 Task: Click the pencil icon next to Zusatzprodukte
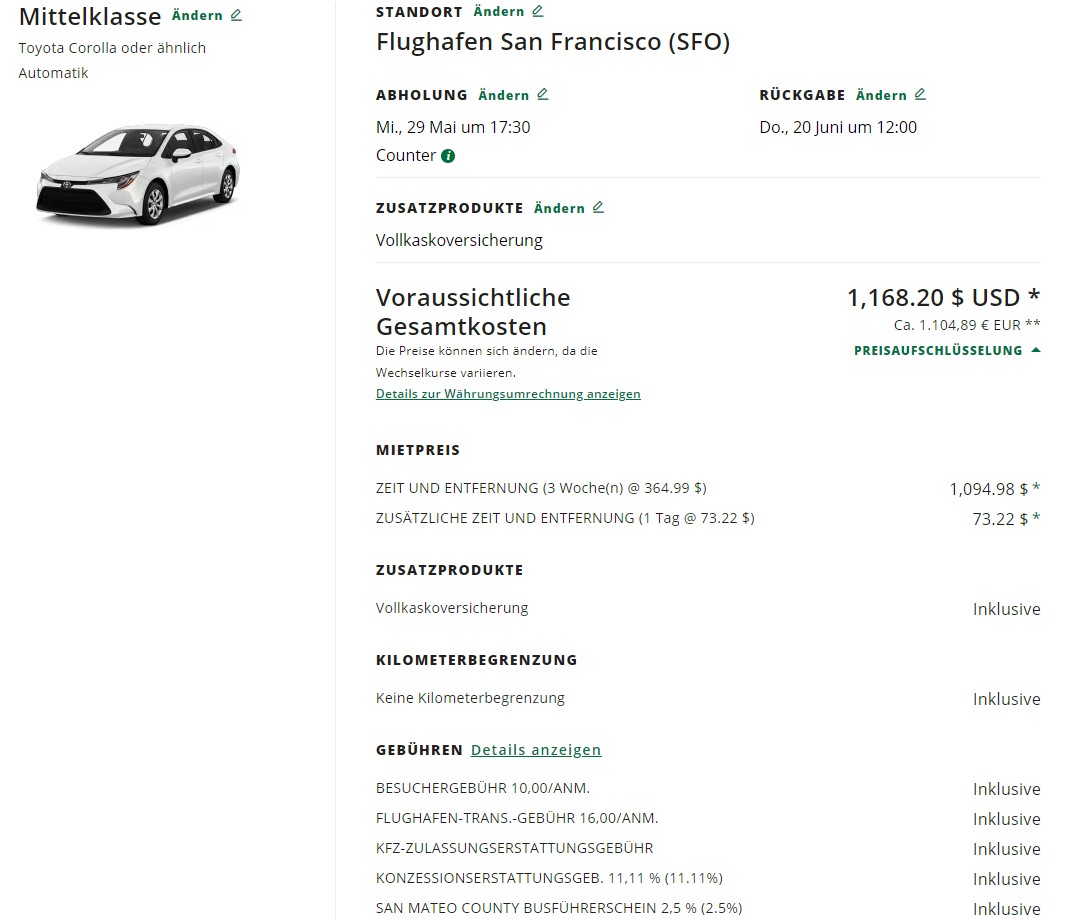point(598,208)
